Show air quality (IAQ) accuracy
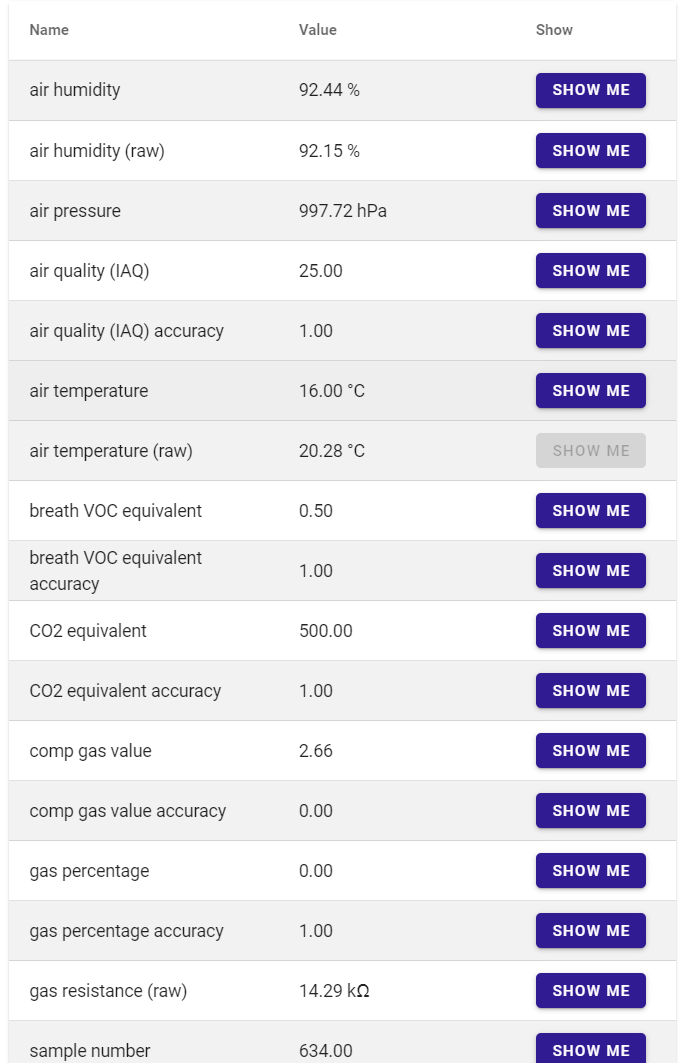 click(x=590, y=331)
